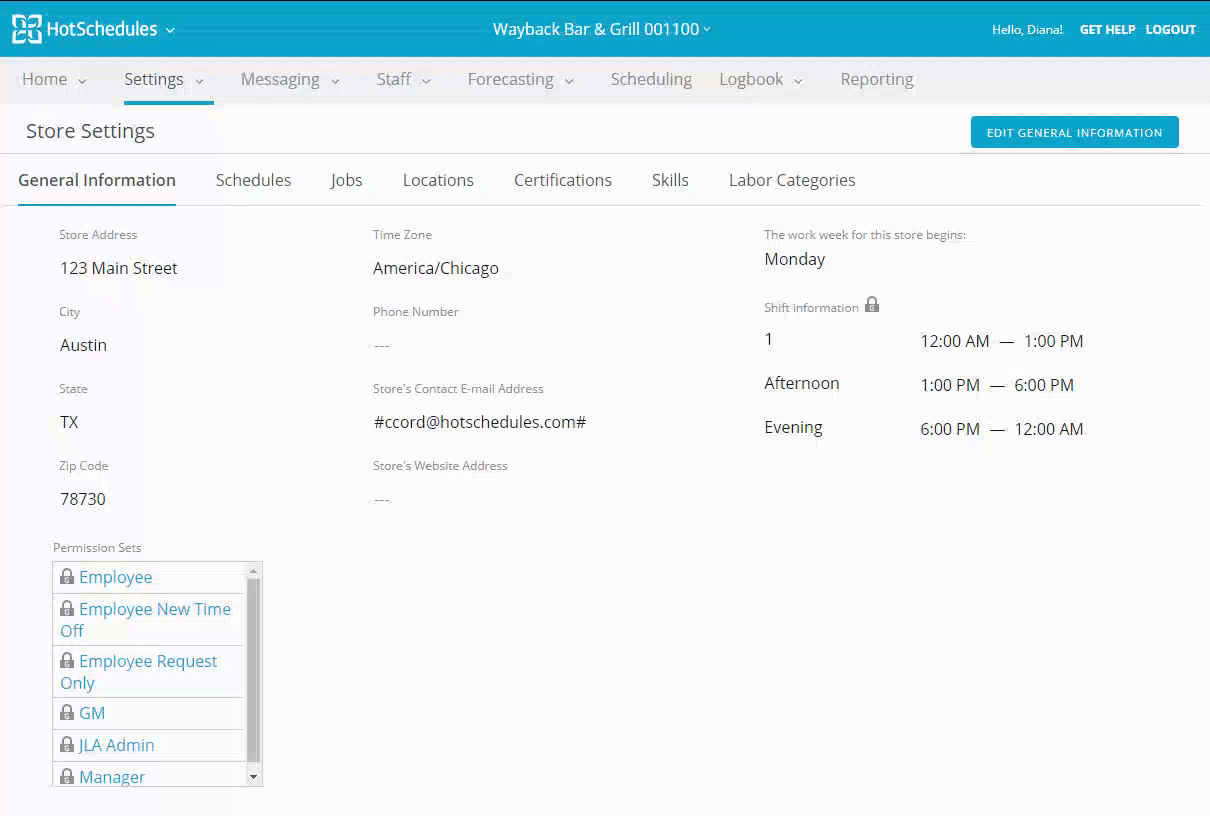Open the JLA Admin permission set
This screenshot has width=1210, height=816.
pyautogui.click(x=117, y=745)
